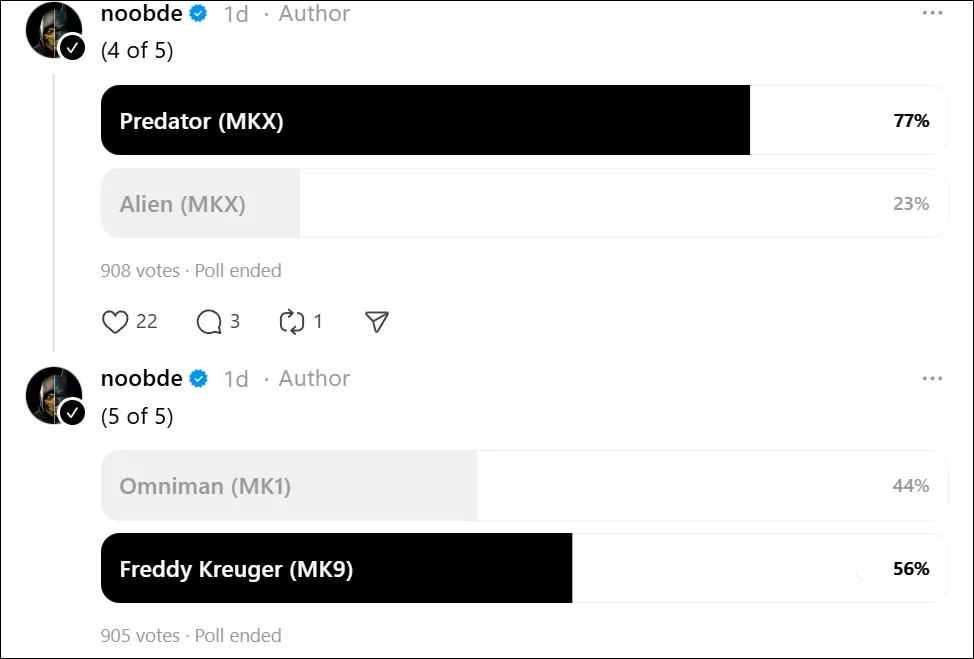Click the 1d timestamp on the top post
Viewport: 974px width, 659px height.
[236, 14]
